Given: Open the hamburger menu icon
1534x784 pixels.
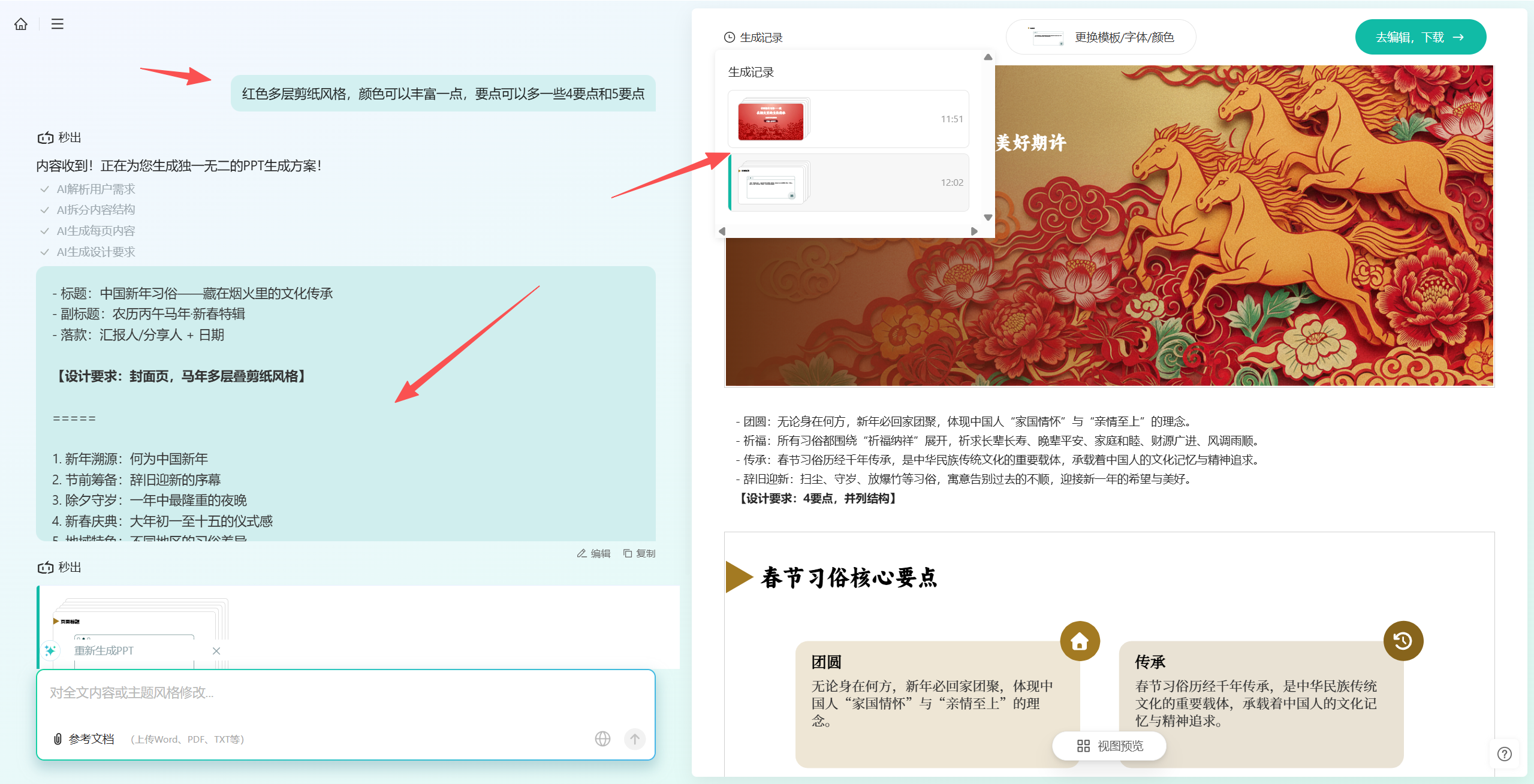Looking at the screenshot, I should tap(58, 24).
